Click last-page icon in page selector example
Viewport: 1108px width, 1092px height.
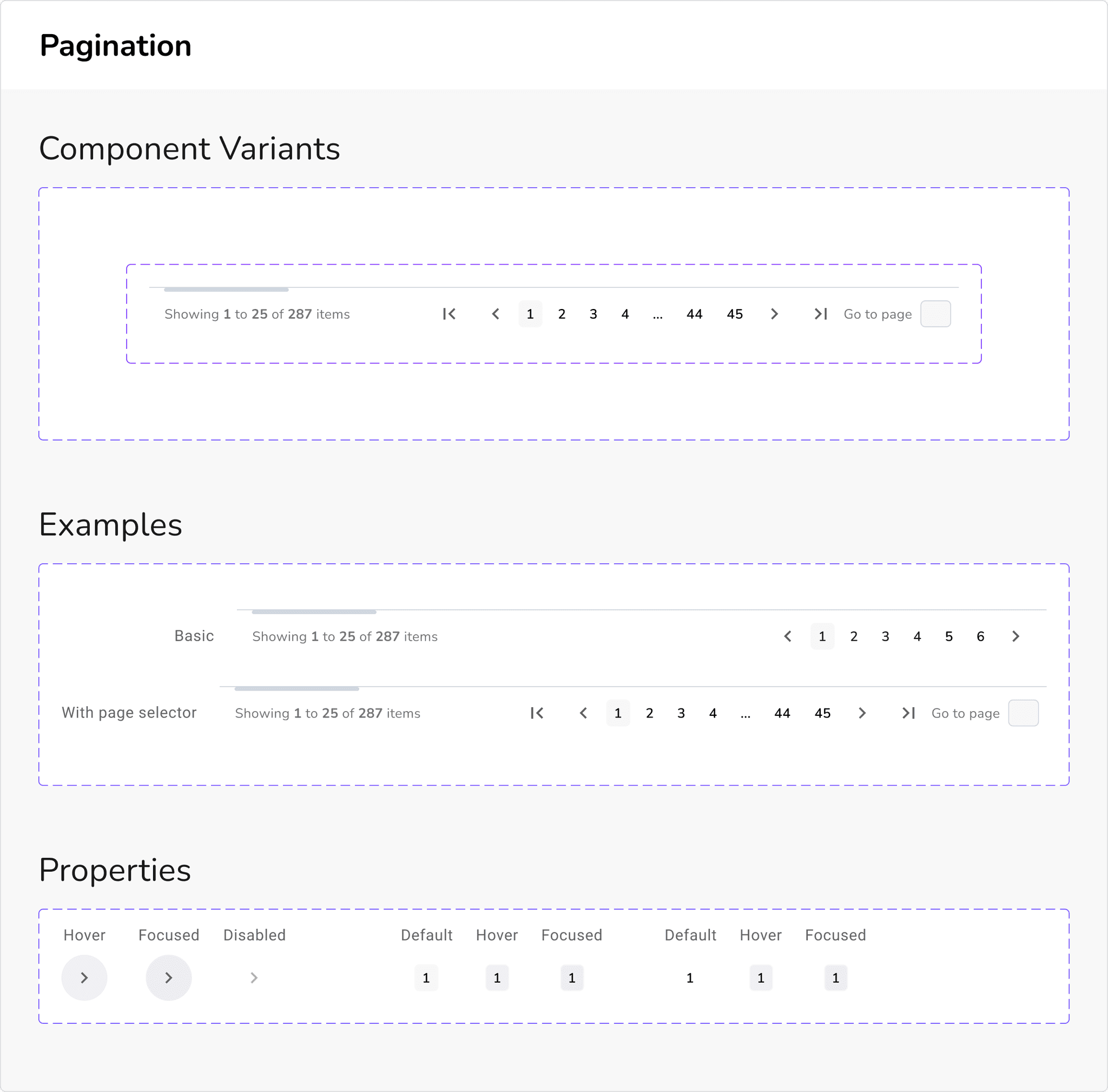(x=908, y=713)
